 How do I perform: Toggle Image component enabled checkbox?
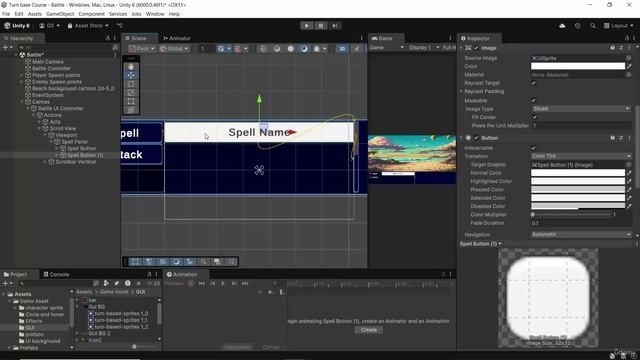pyautogui.click(x=476, y=48)
